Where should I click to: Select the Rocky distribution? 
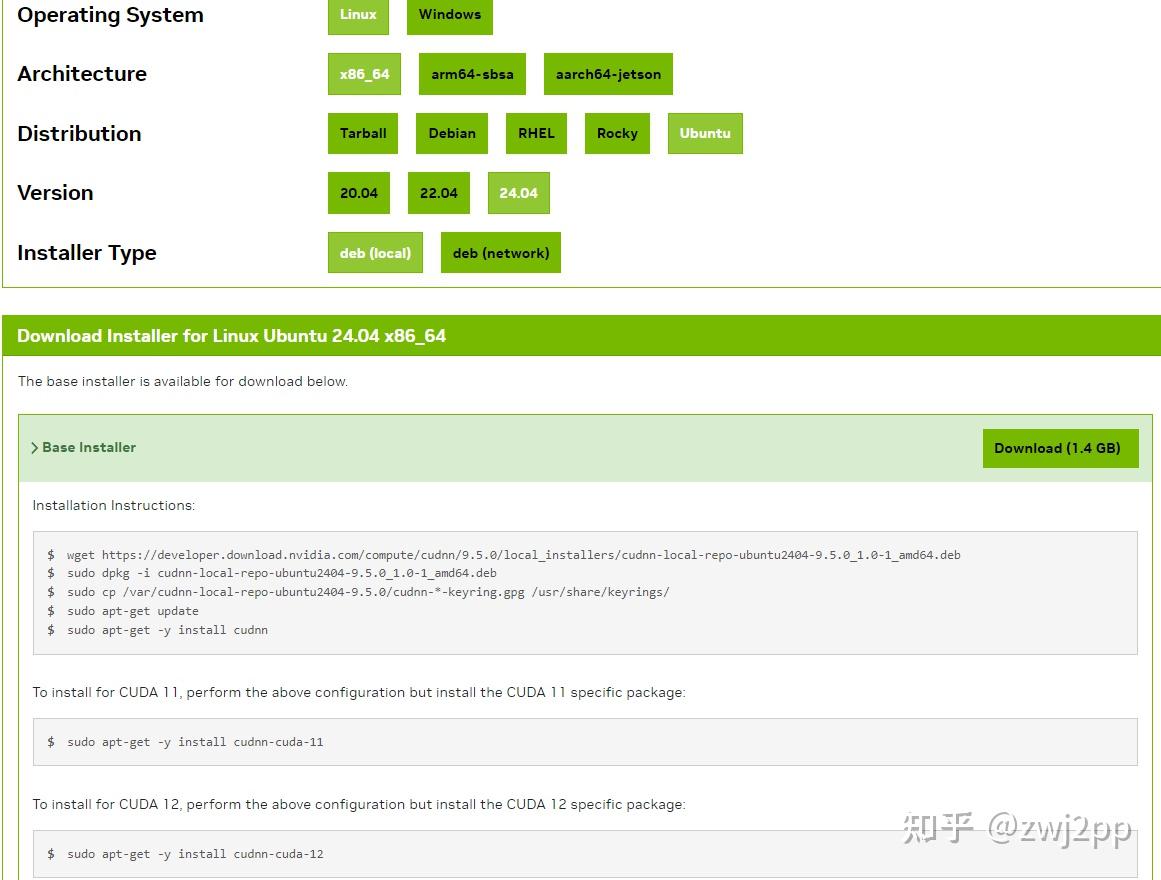click(617, 133)
